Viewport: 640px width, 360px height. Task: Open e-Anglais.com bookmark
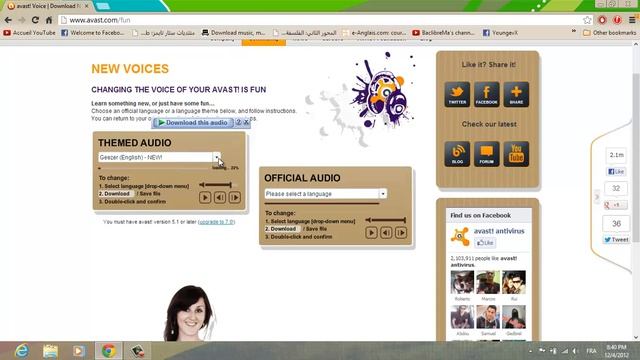coord(374,33)
